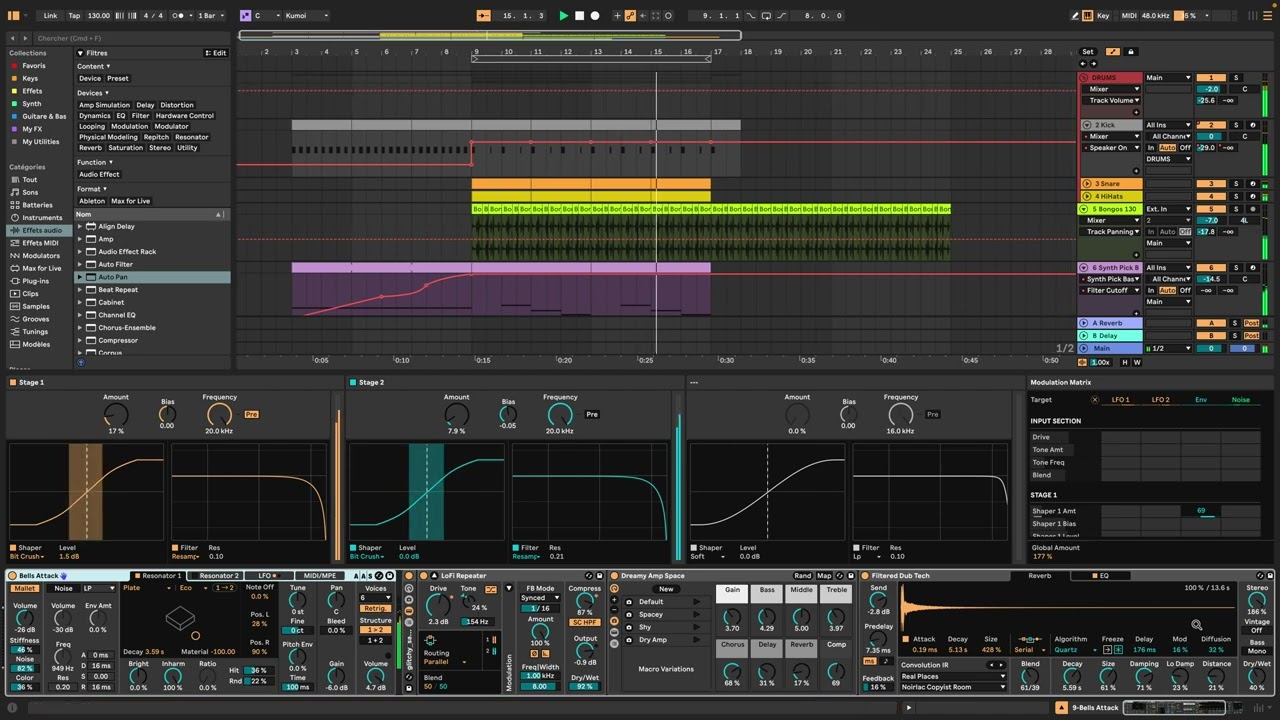Open the Samples category
The width and height of the screenshot is (1280, 720).
point(36,306)
